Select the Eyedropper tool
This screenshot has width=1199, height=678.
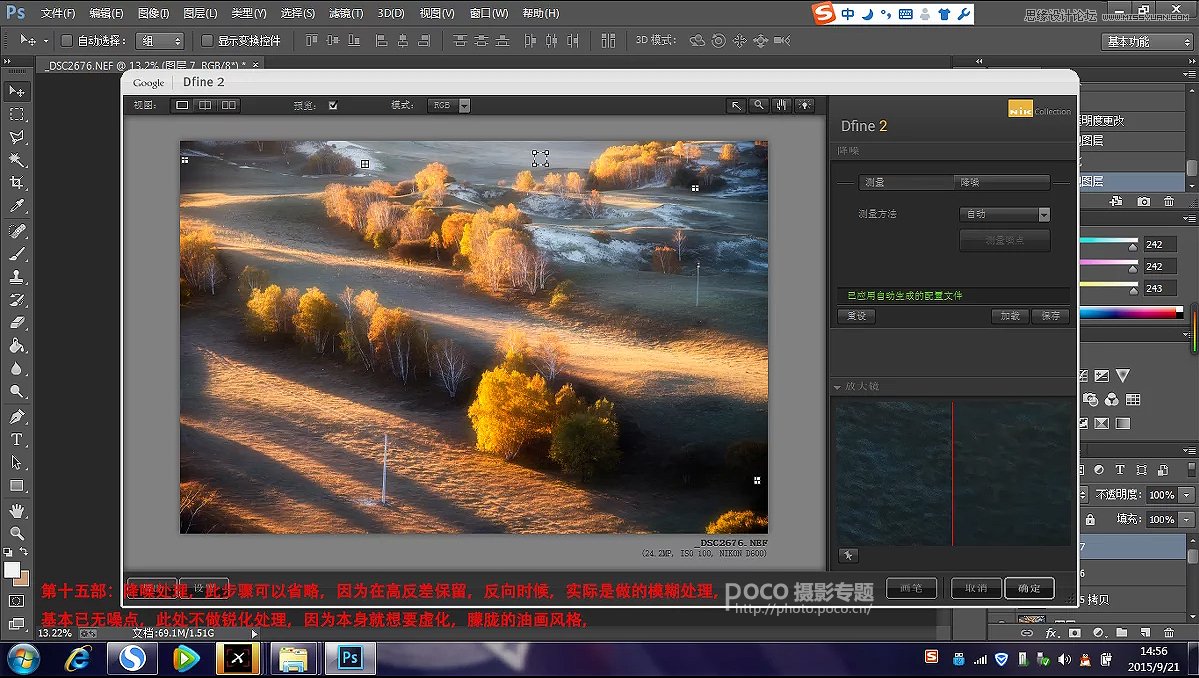[x=16, y=206]
